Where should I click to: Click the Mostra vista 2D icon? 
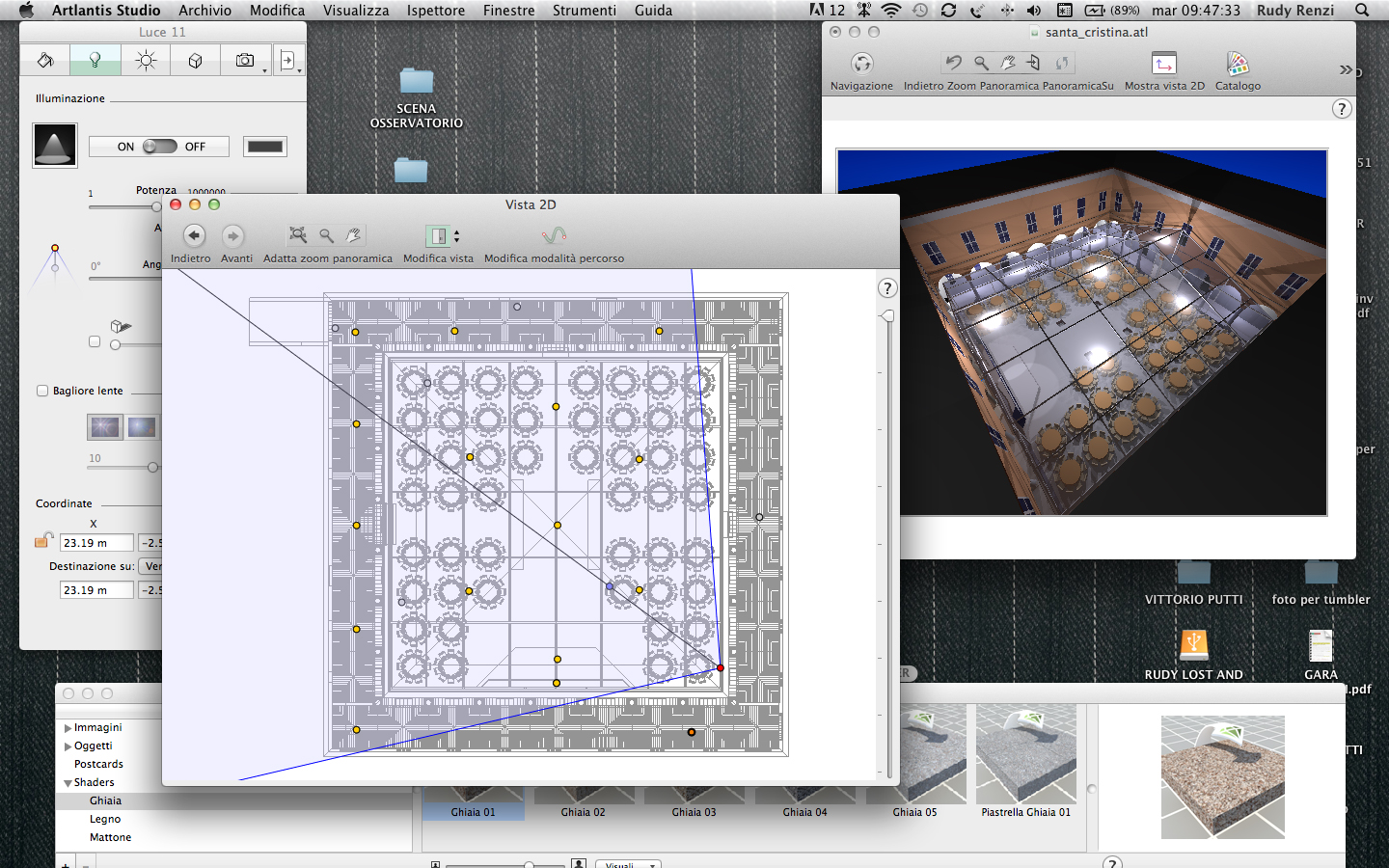pyautogui.click(x=1164, y=64)
